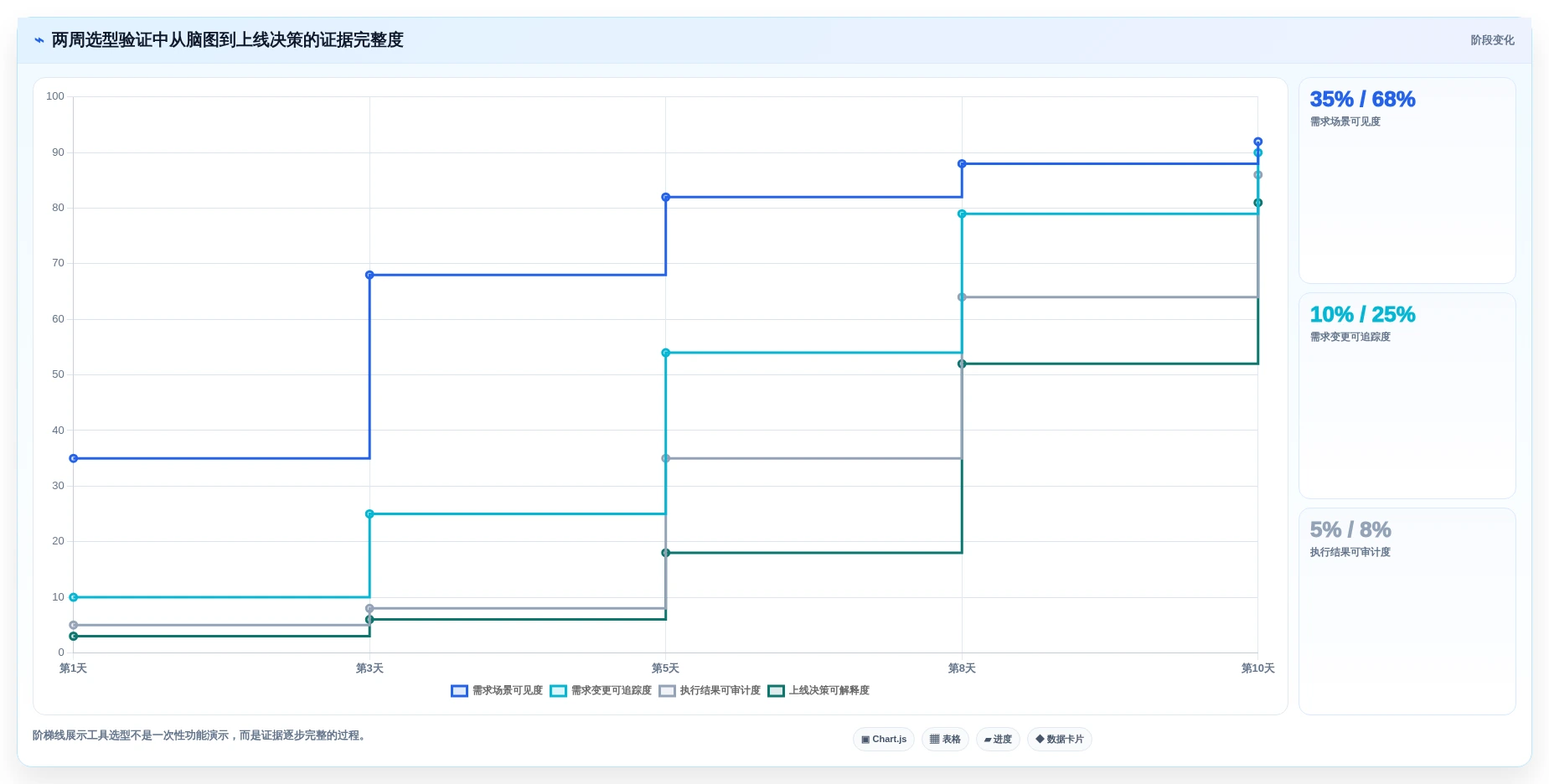Click the gray data point at 第10天 (86)

point(1257,175)
